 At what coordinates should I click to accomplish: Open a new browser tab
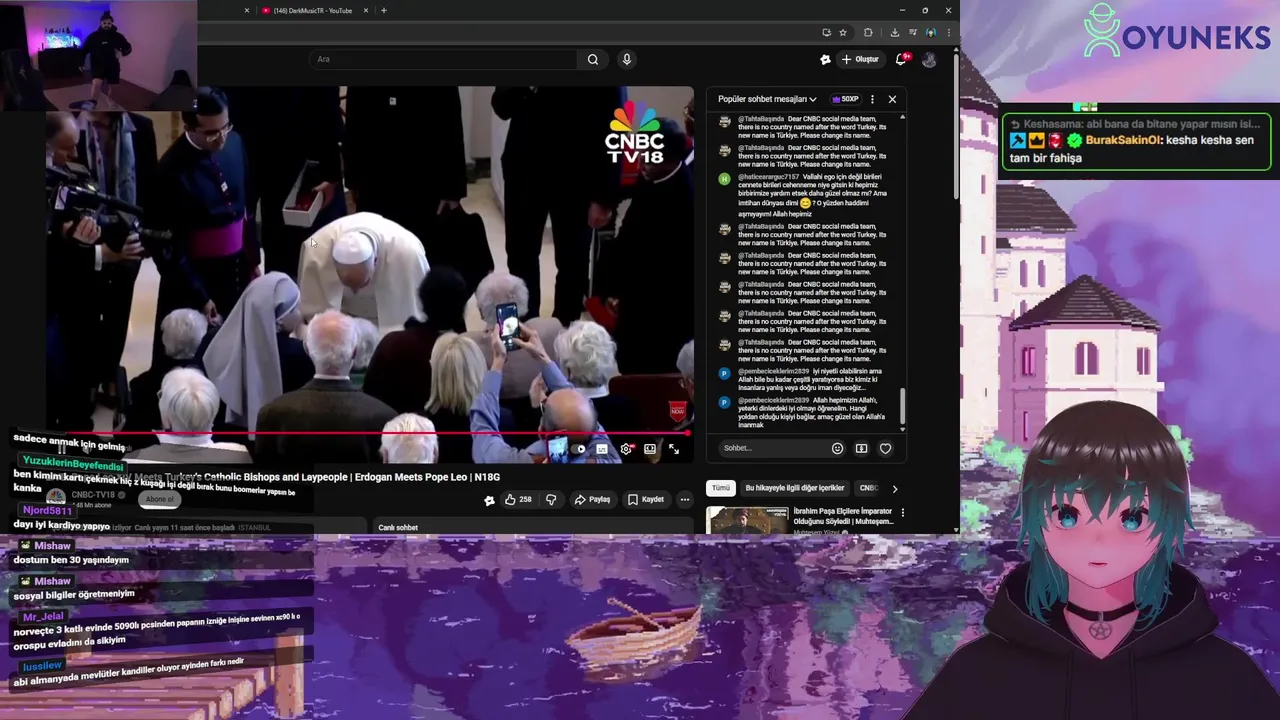point(384,11)
